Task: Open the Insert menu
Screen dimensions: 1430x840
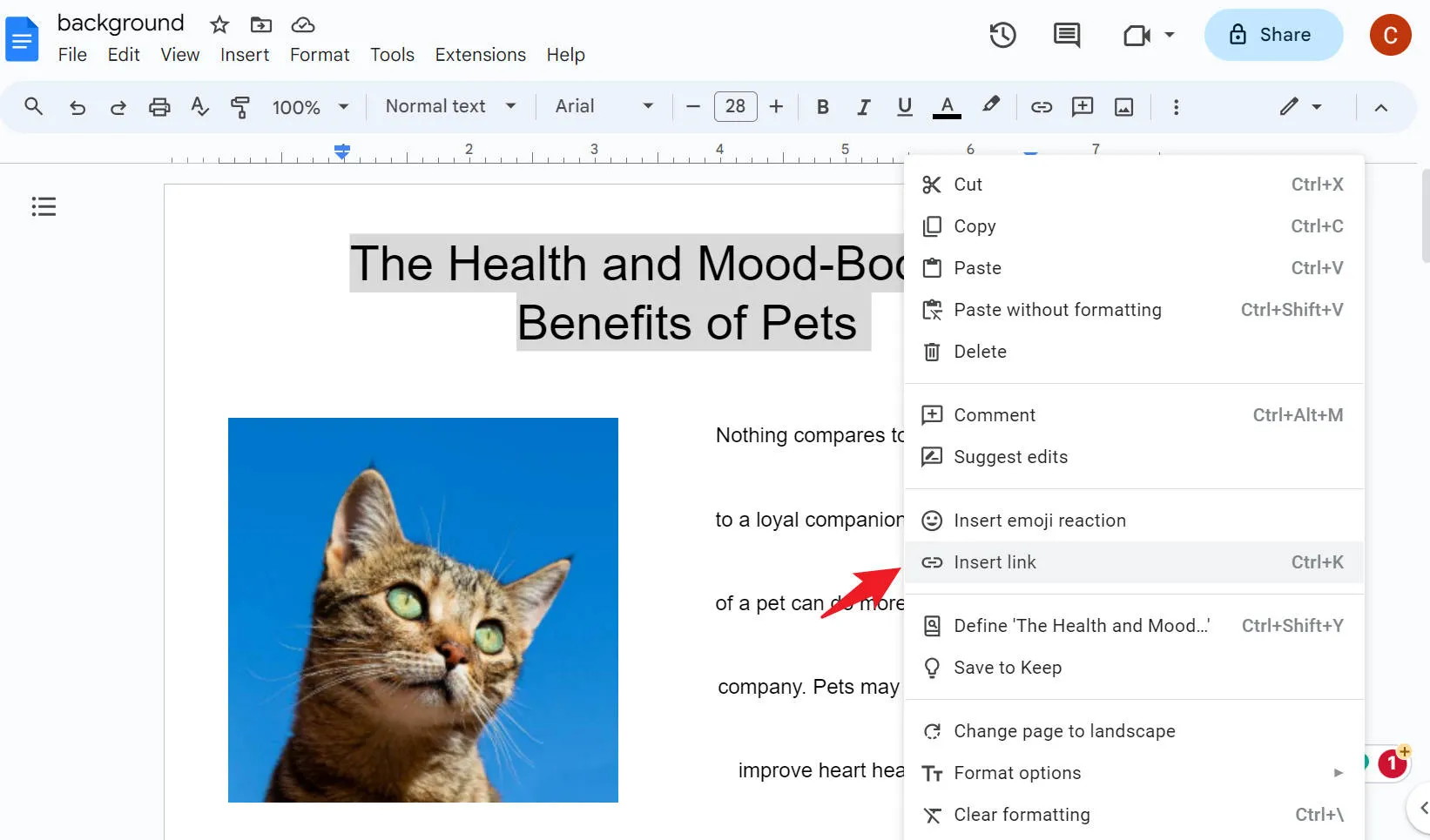Action: click(x=244, y=54)
